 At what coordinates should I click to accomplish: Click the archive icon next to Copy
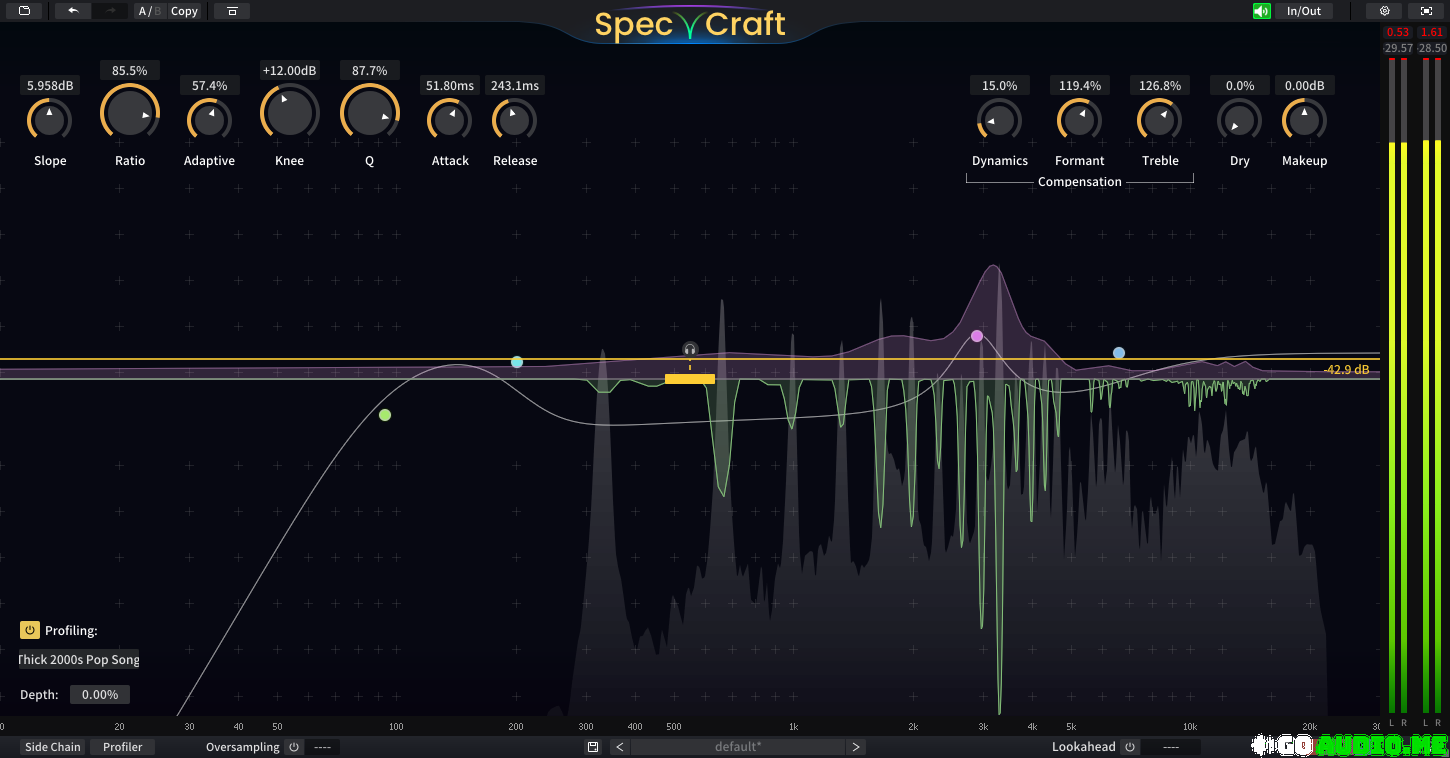tap(232, 11)
